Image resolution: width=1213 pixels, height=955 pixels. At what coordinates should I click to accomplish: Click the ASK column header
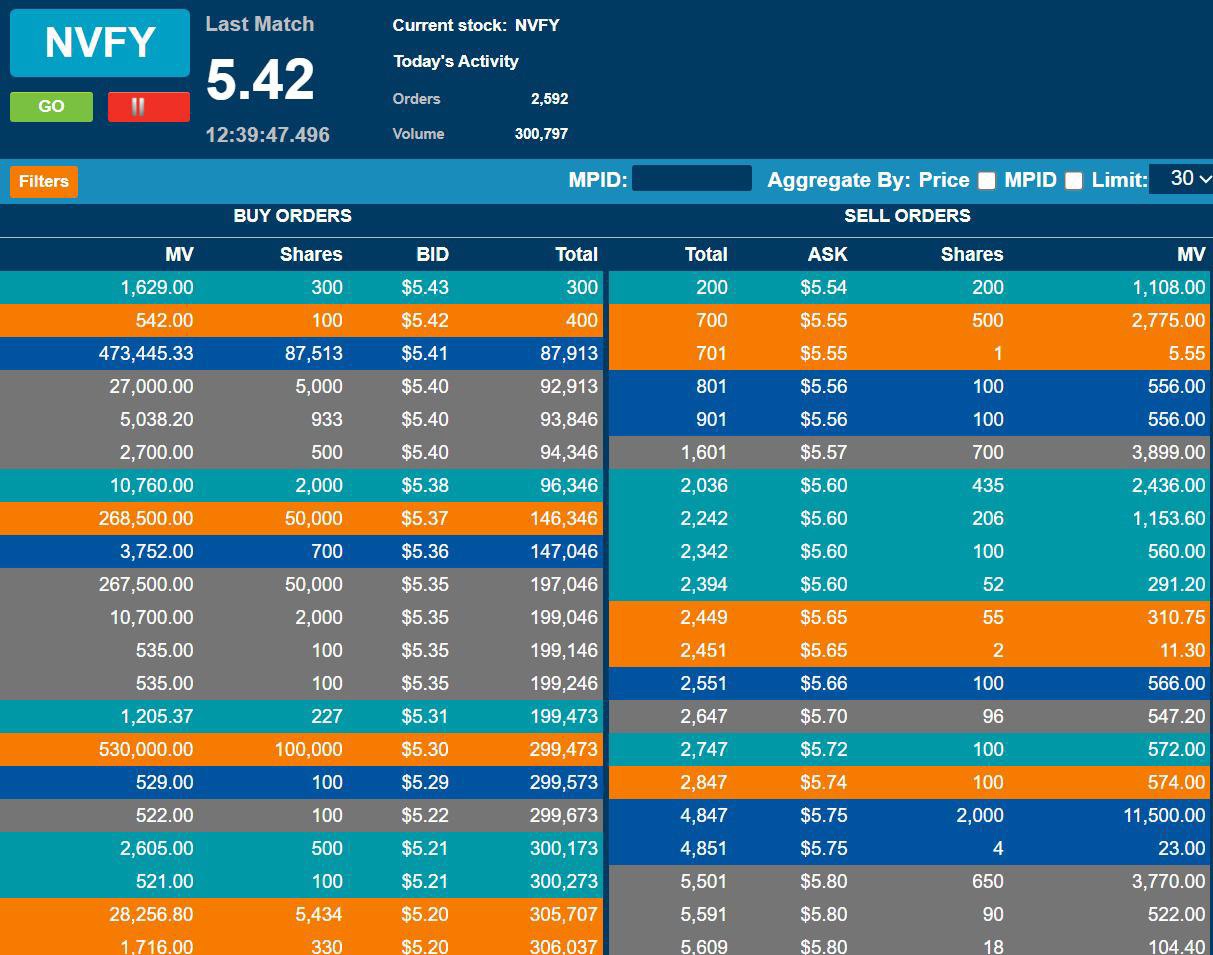coord(827,254)
